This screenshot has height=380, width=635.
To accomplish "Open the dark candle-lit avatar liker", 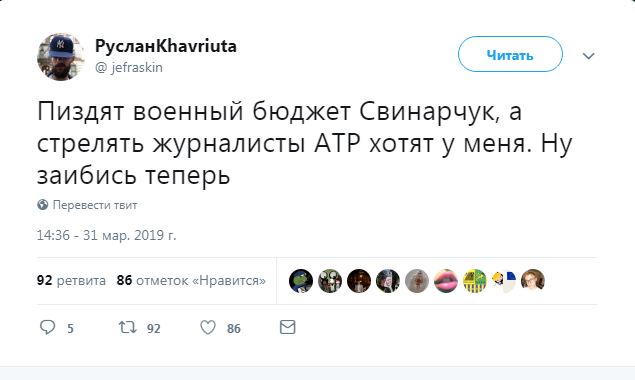I will point(359,281).
